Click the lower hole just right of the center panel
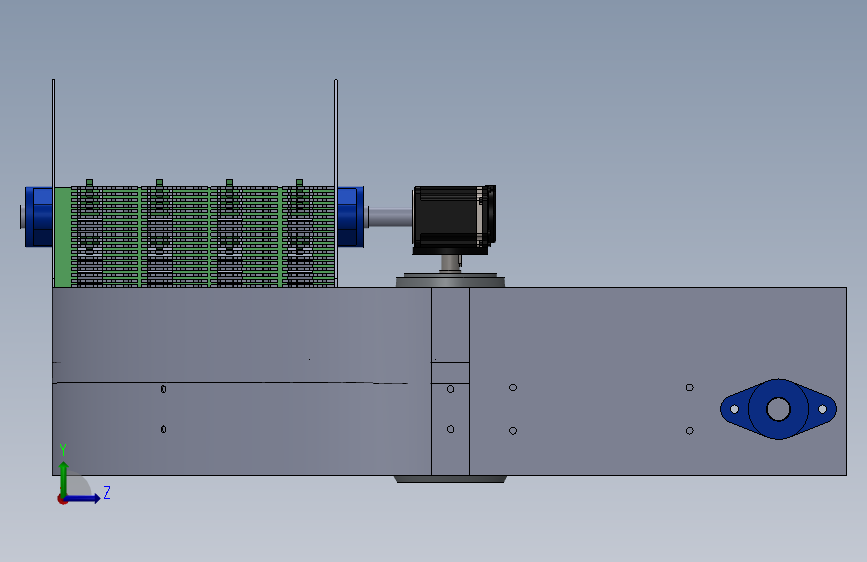 (513, 431)
